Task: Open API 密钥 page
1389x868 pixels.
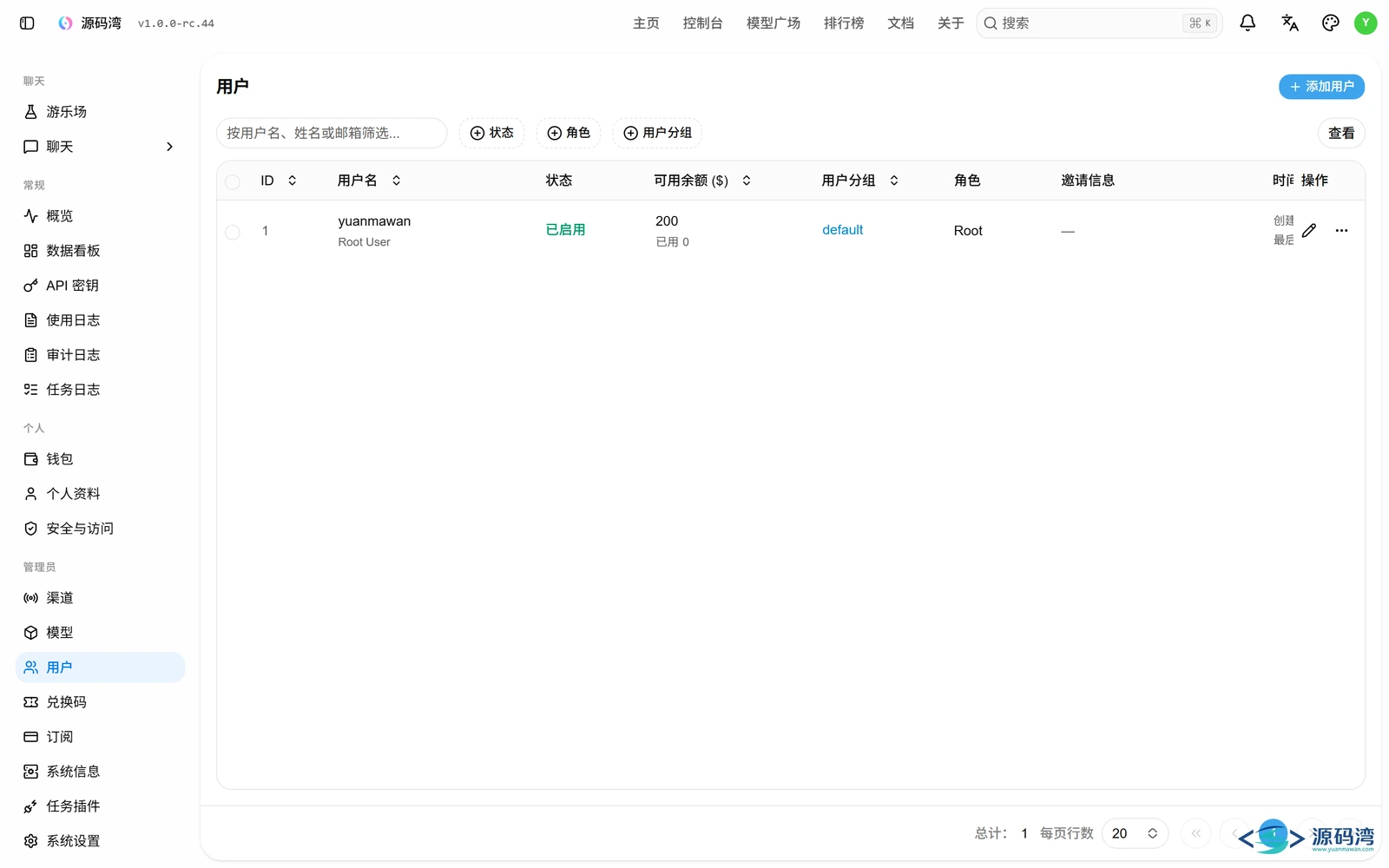Action: pos(100,286)
